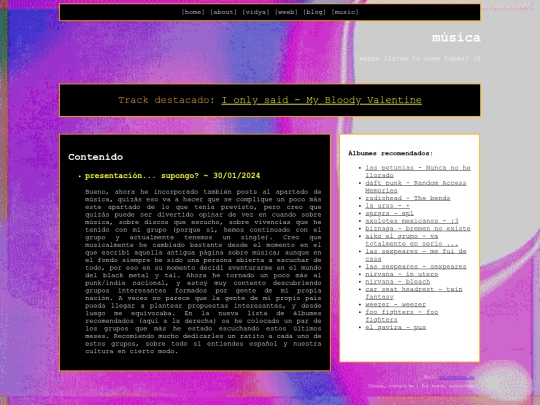
Task: Open the aiko el grupo album link
Action: click(x=412, y=240)
